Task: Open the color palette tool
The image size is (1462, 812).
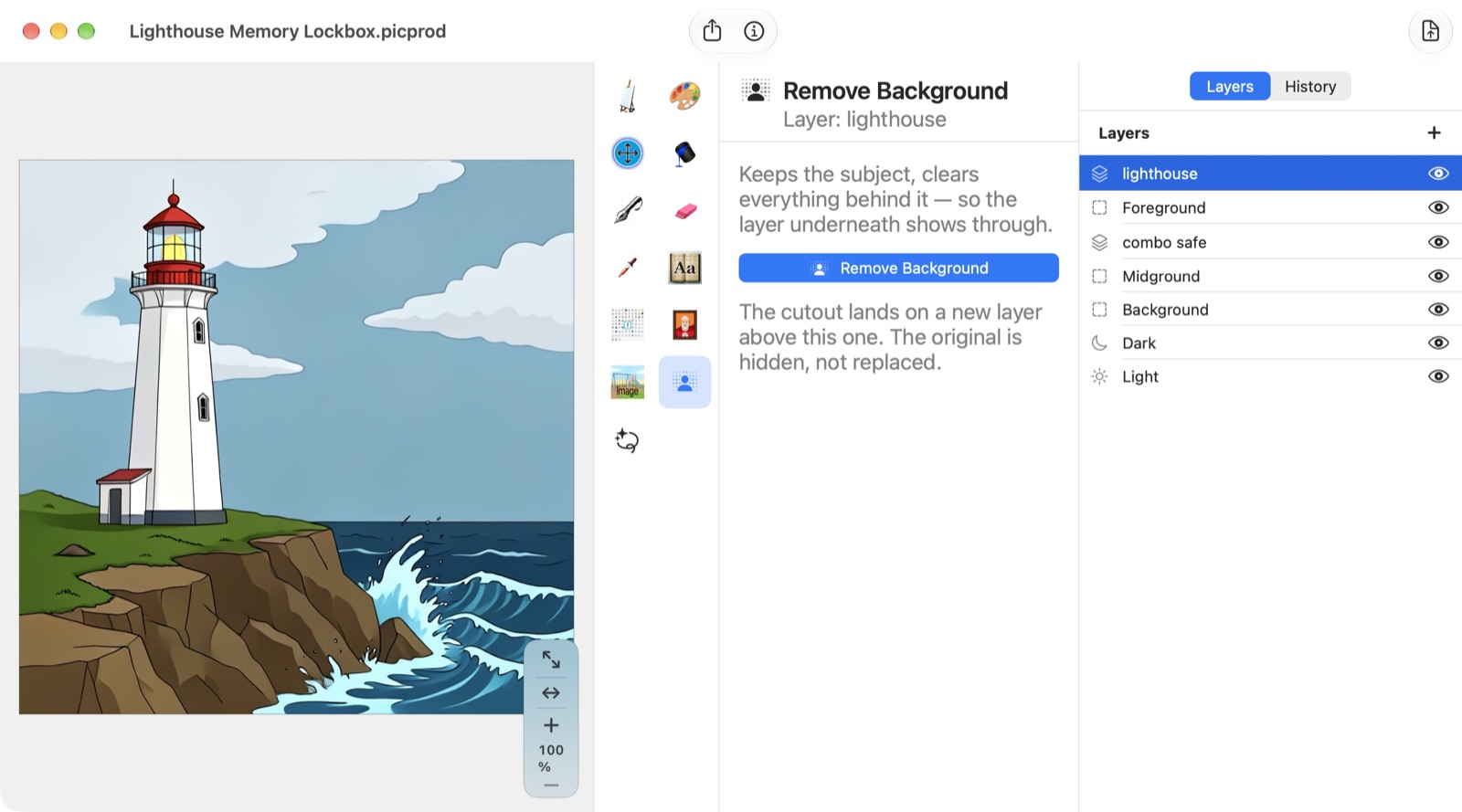Action: (684, 95)
